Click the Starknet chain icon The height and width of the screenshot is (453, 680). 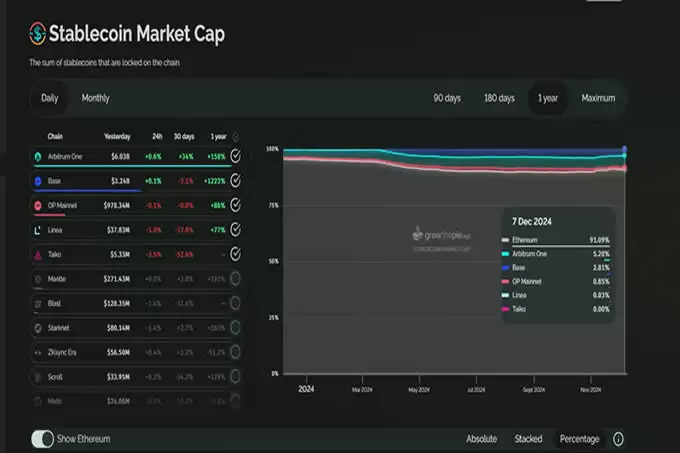(x=38, y=328)
